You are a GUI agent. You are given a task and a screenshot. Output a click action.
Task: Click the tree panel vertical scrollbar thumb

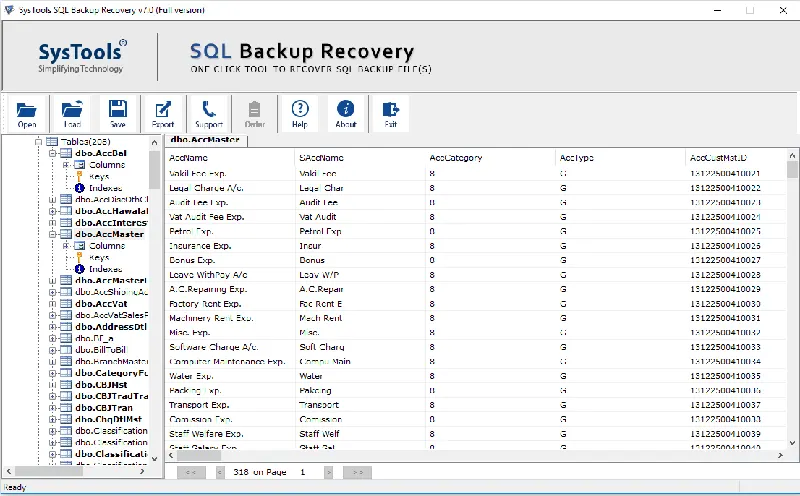tap(154, 169)
